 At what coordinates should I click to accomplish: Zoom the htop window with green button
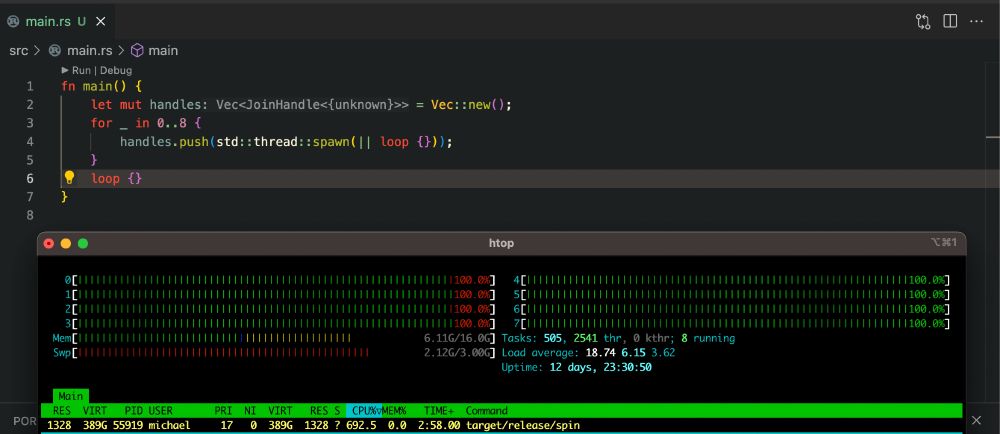[x=83, y=243]
